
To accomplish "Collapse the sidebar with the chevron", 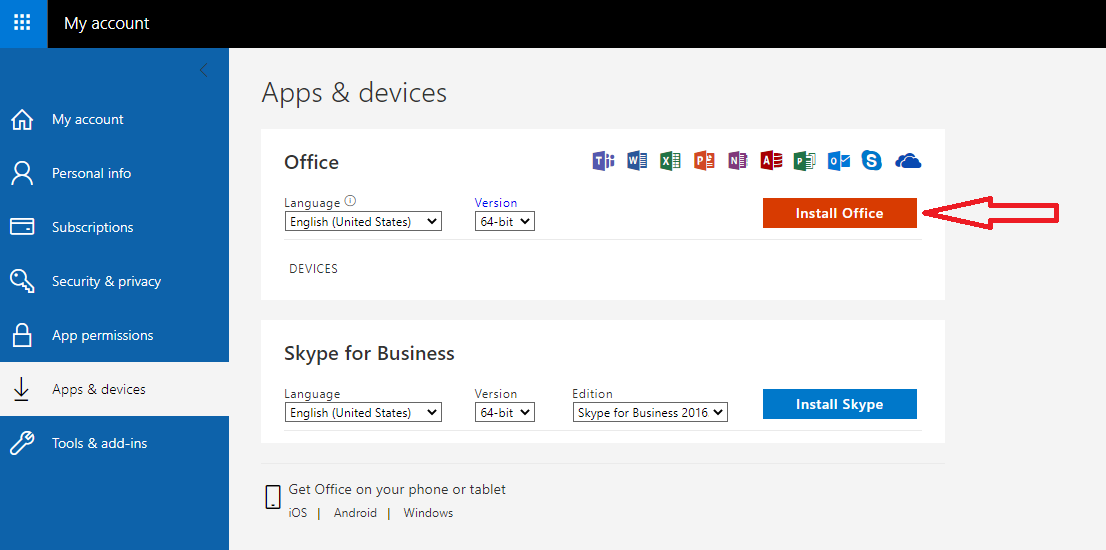I will pyautogui.click(x=203, y=70).
